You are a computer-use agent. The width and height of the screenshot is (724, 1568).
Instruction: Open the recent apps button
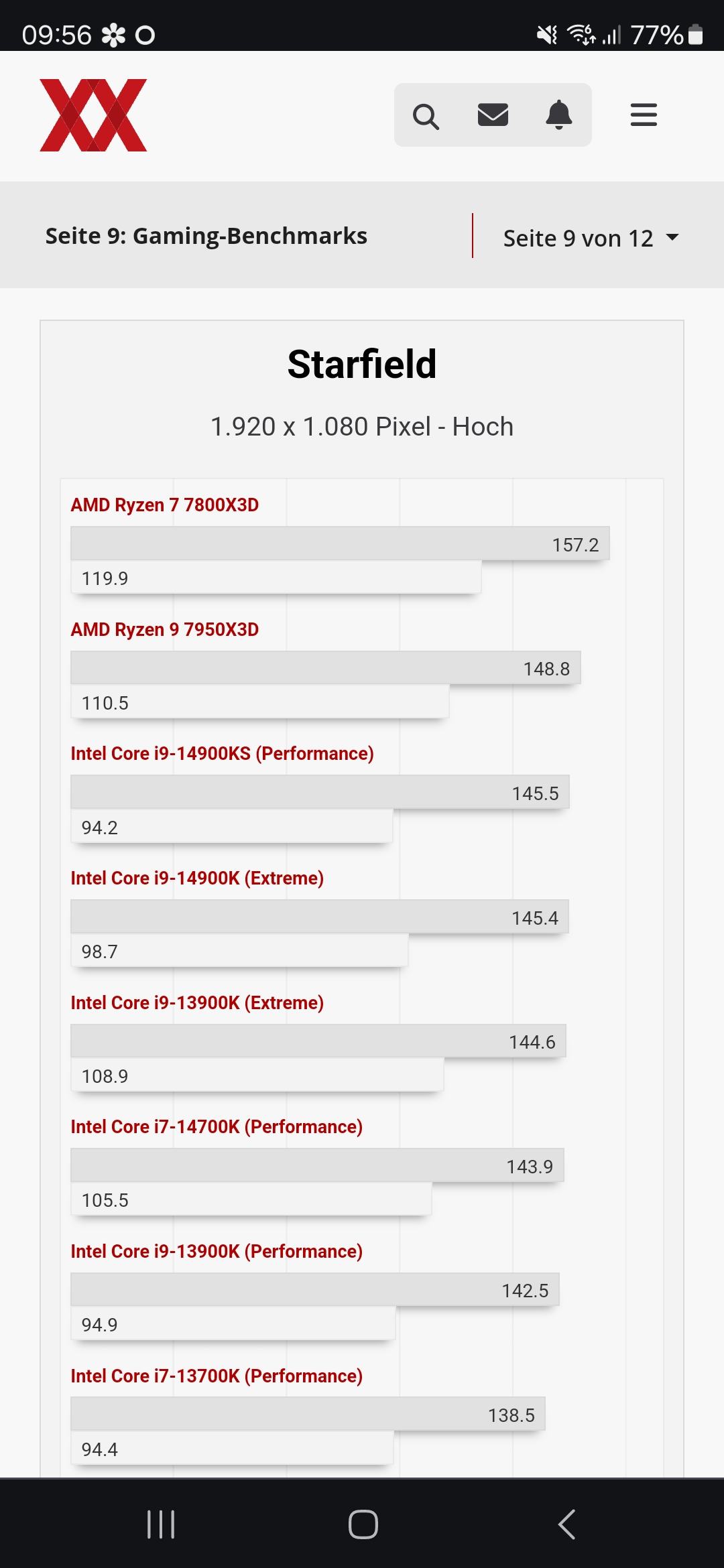click(161, 1524)
